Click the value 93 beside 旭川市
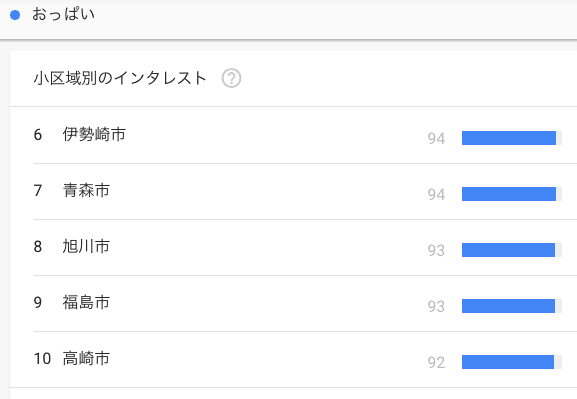 click(436, 251)
